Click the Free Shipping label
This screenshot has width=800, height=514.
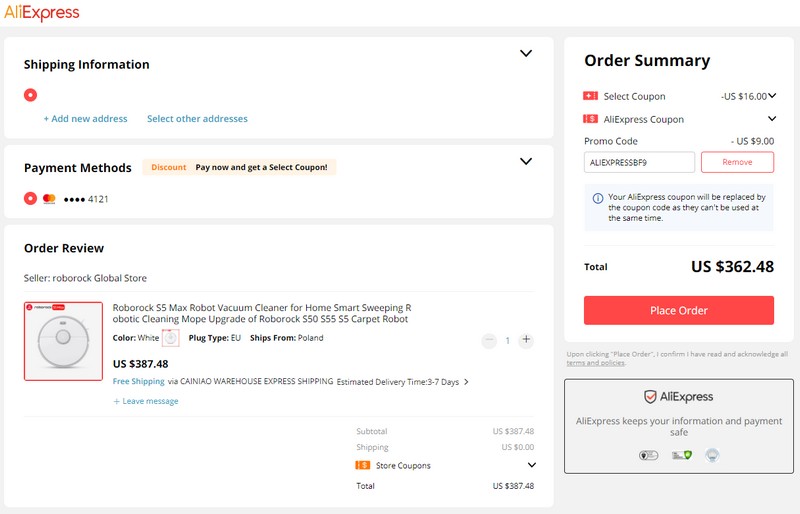click(139, 381)
